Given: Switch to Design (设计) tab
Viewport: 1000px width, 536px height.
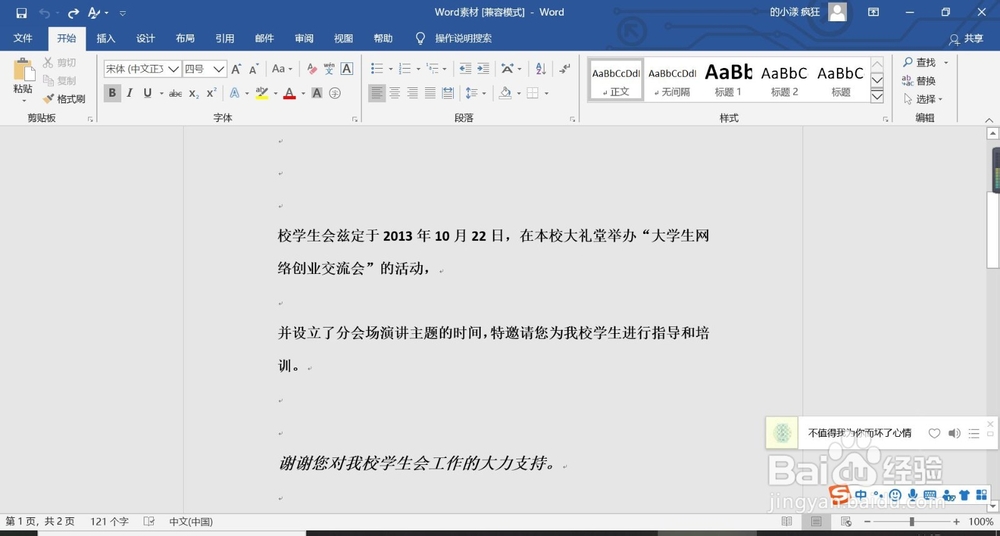Looking at the screenshot, I should (x=145, y=38).
